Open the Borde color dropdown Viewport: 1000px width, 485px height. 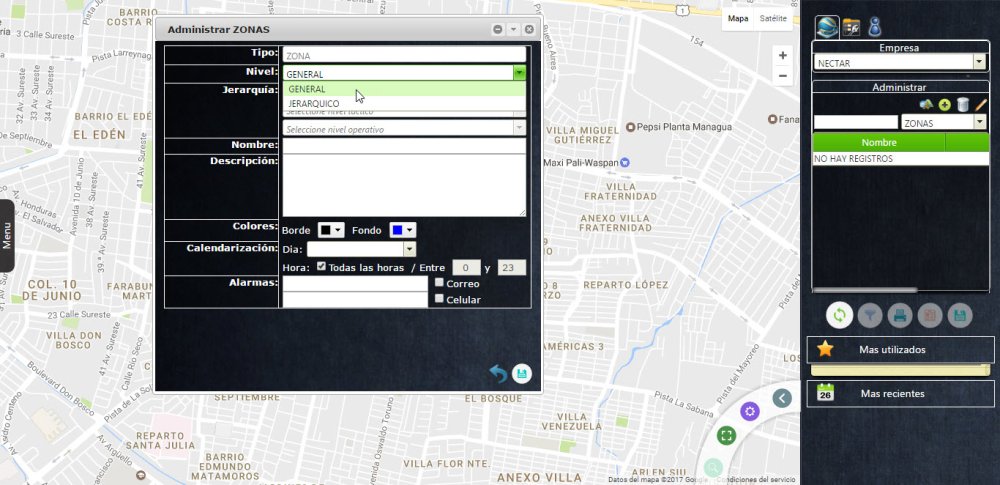[331, 230]
